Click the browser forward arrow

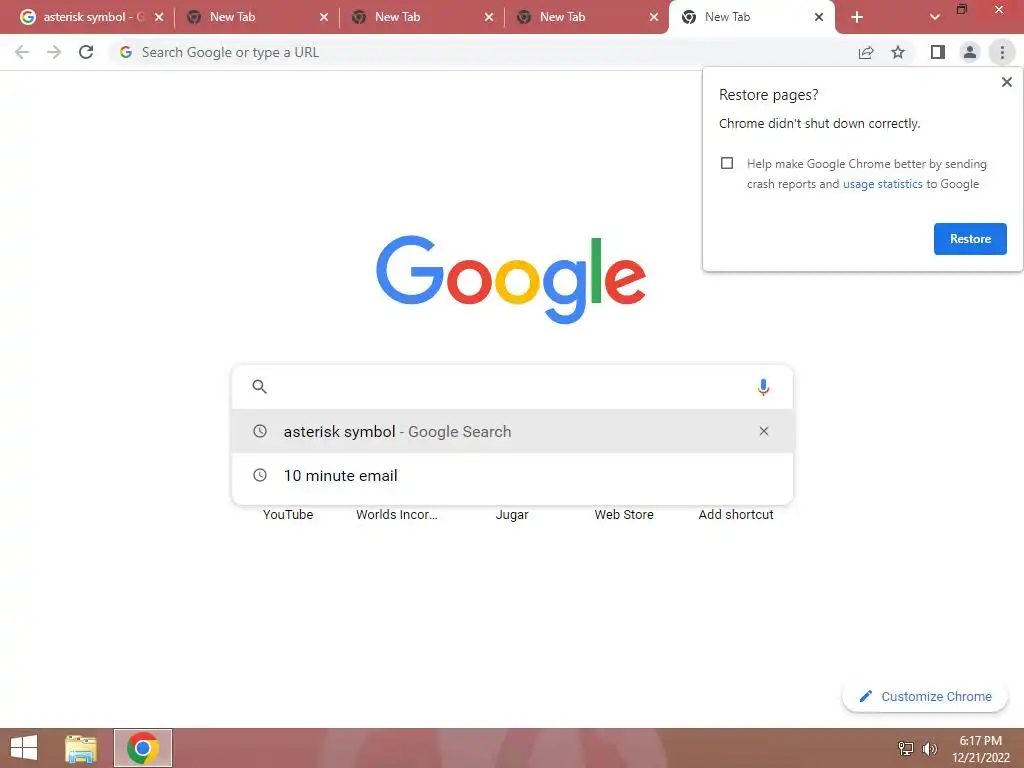(x=54, y=52)
